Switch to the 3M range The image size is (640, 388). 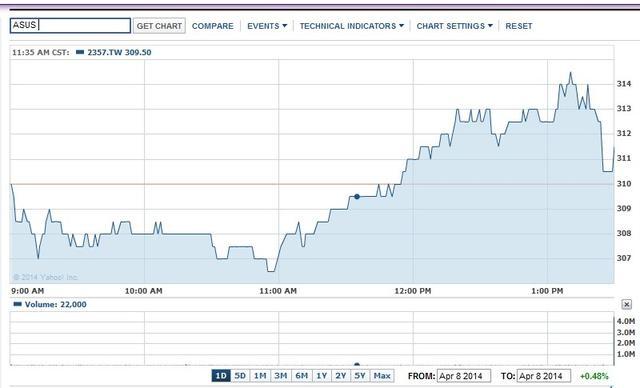click(280, 376)
